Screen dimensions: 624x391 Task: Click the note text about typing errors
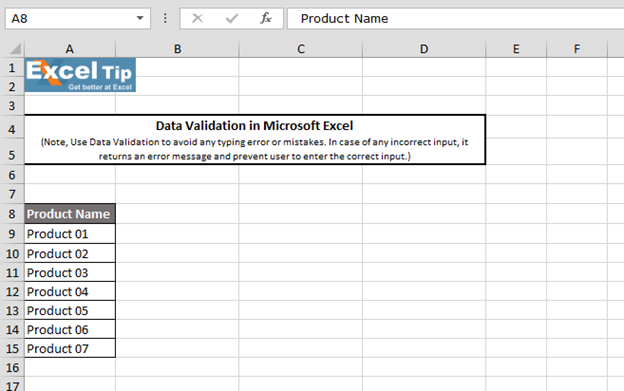(x=255, y=149)
